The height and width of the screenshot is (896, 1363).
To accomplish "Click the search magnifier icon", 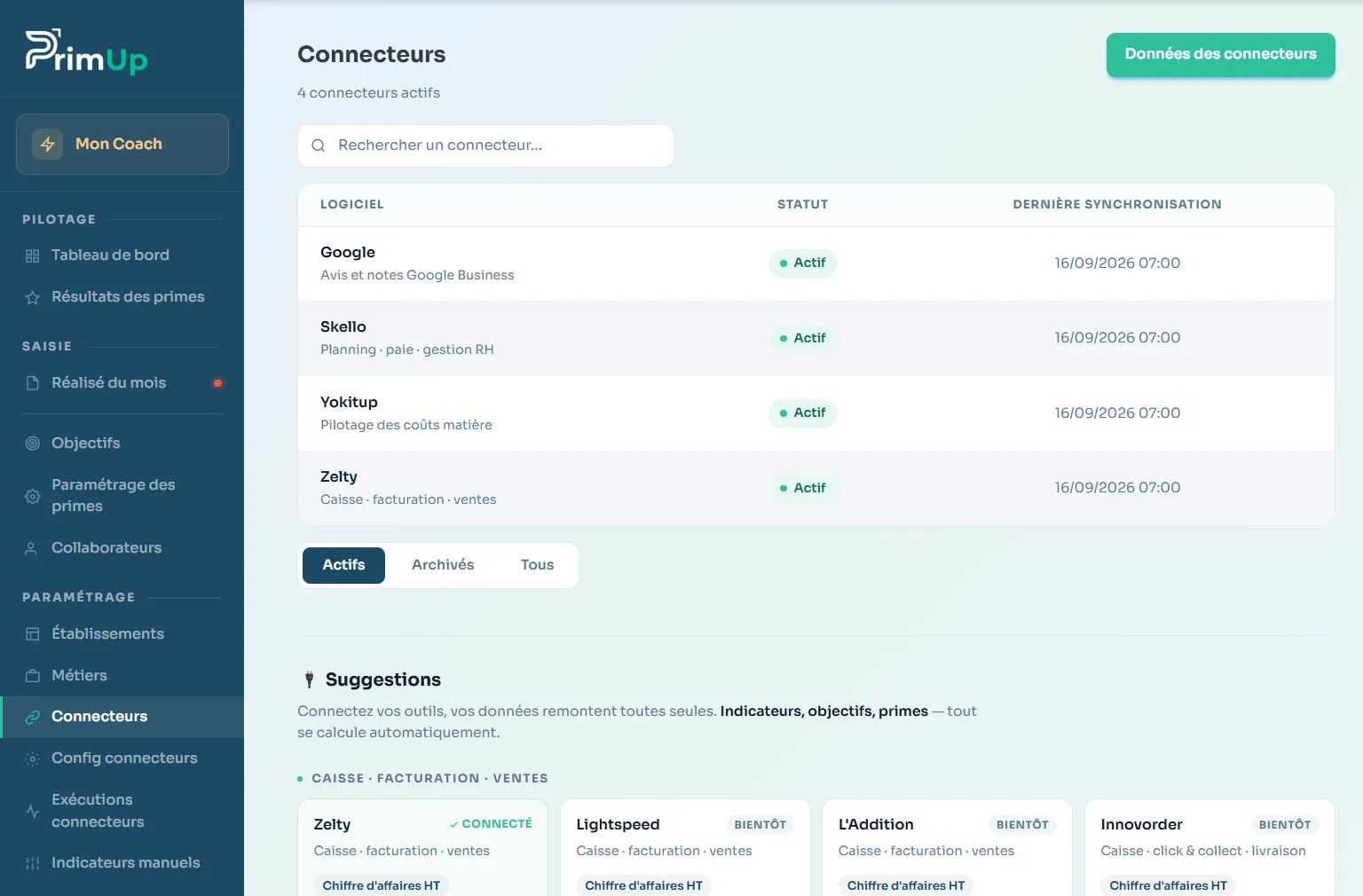I will (x=319, y=145).
